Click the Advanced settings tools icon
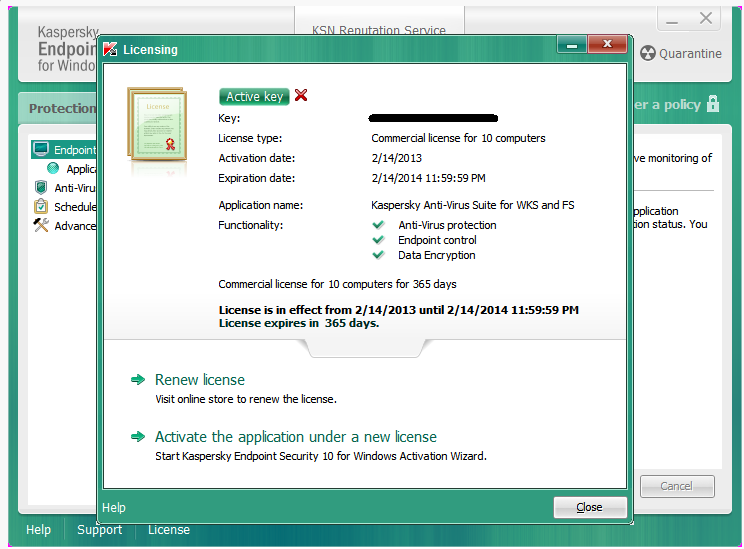This screenshot has width=744, height=549. coord(41,225)
